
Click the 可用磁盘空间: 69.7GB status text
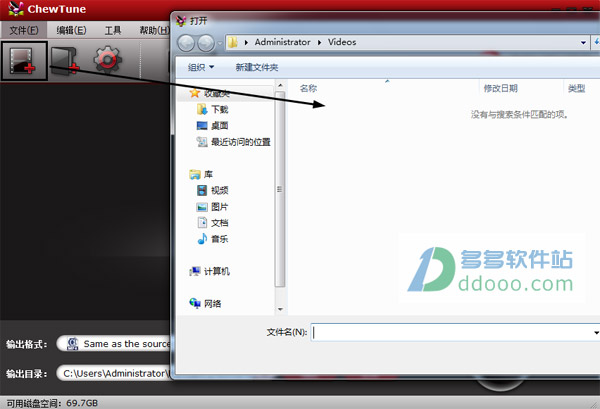coord(52,403)
